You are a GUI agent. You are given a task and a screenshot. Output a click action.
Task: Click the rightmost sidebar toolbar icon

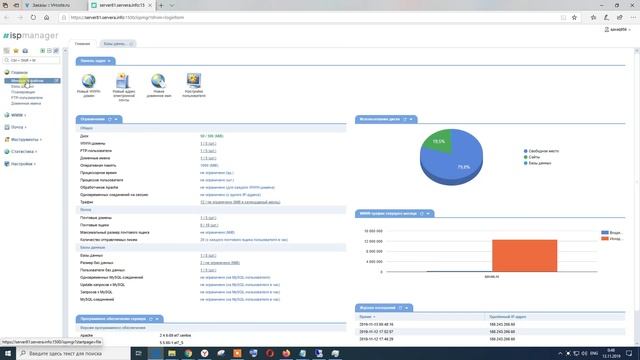point(56,51)
